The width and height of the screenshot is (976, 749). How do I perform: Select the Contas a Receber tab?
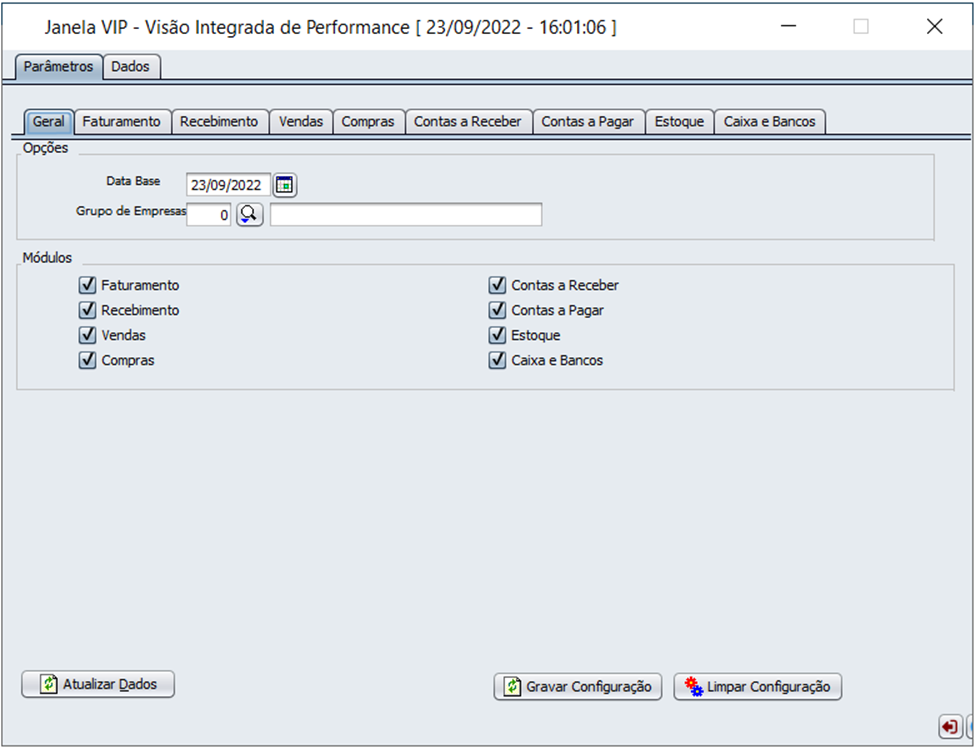point(467,121)
